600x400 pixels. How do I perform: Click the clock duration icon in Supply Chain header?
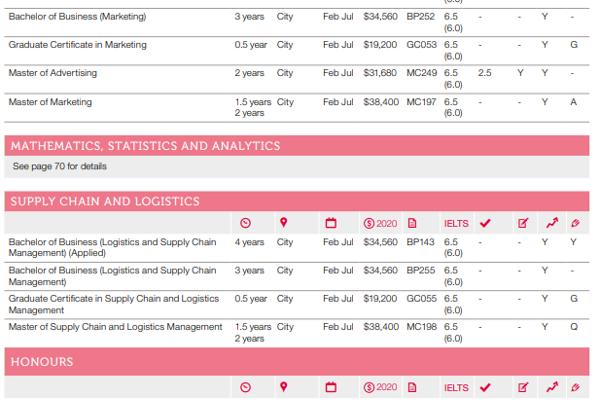point(246,223)
